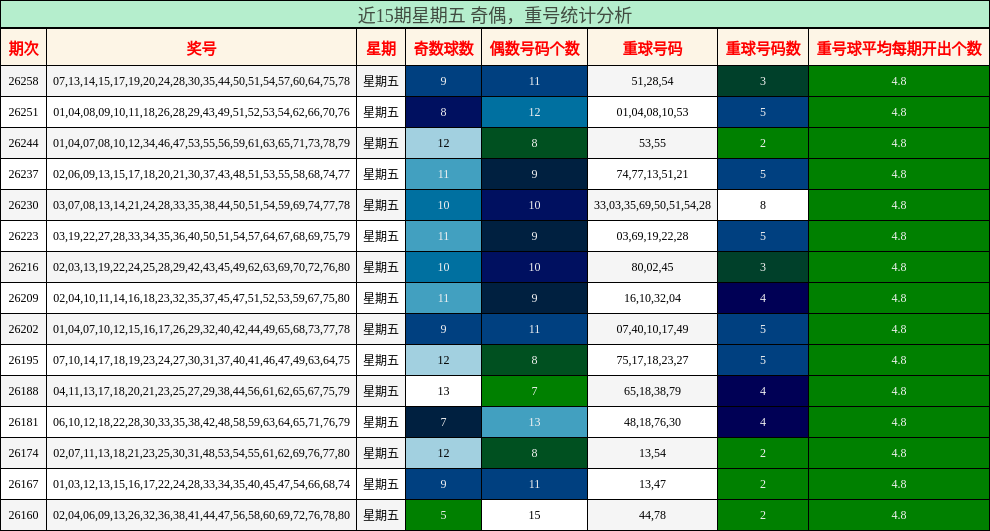This screenshot has width=990, height=531.
Task: Click issue number 26174
Action: [x=23, y=452]
